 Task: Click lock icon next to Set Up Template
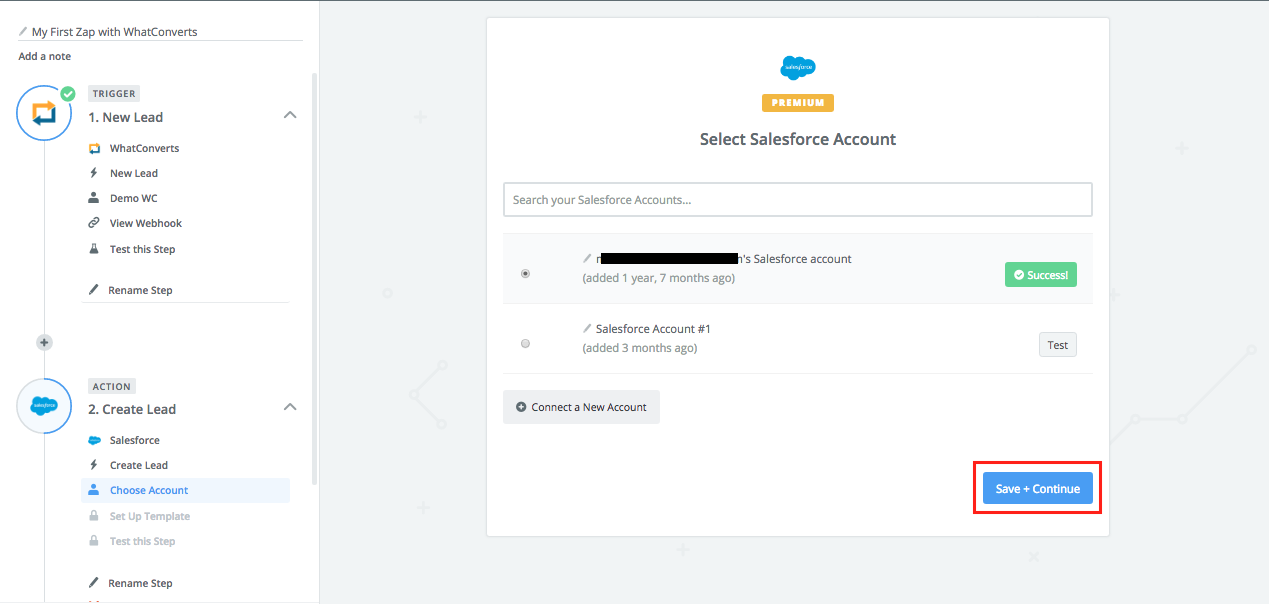point(94,516)
